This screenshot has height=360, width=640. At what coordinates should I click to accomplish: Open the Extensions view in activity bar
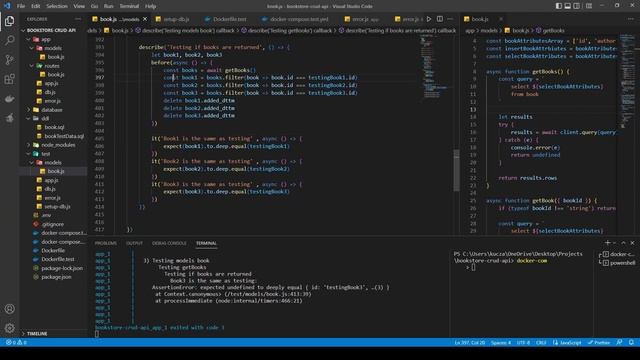point(9,79)
